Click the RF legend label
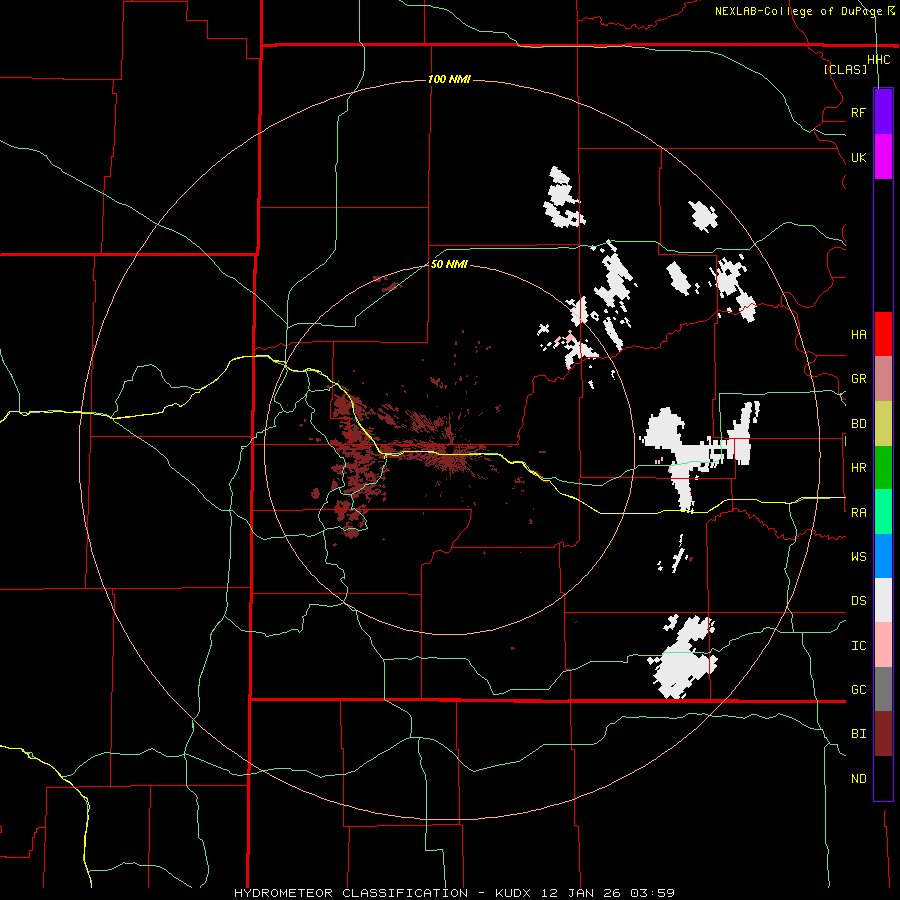 [x=858, y=112]
